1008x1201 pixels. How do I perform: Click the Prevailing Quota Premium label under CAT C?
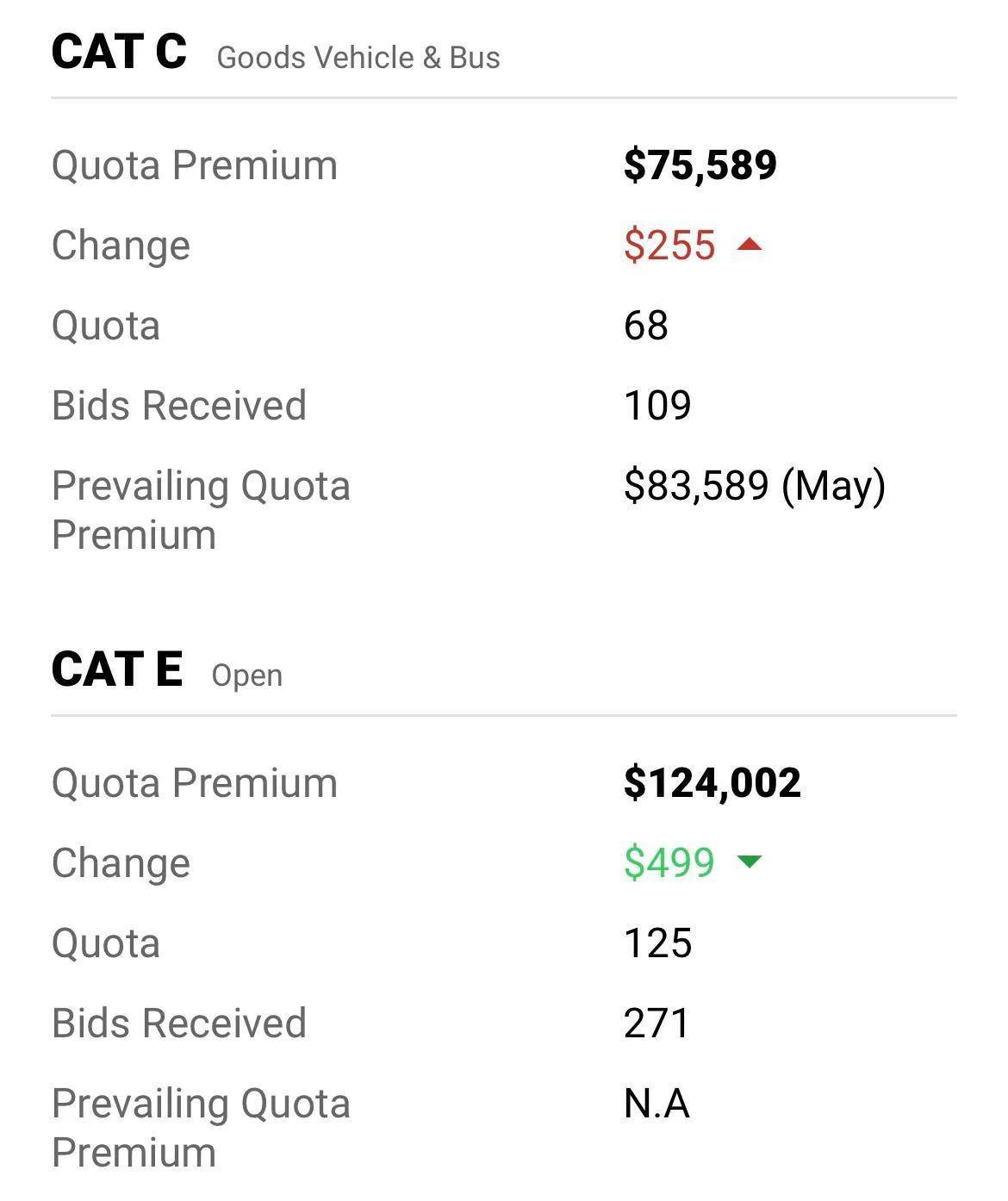201,510
